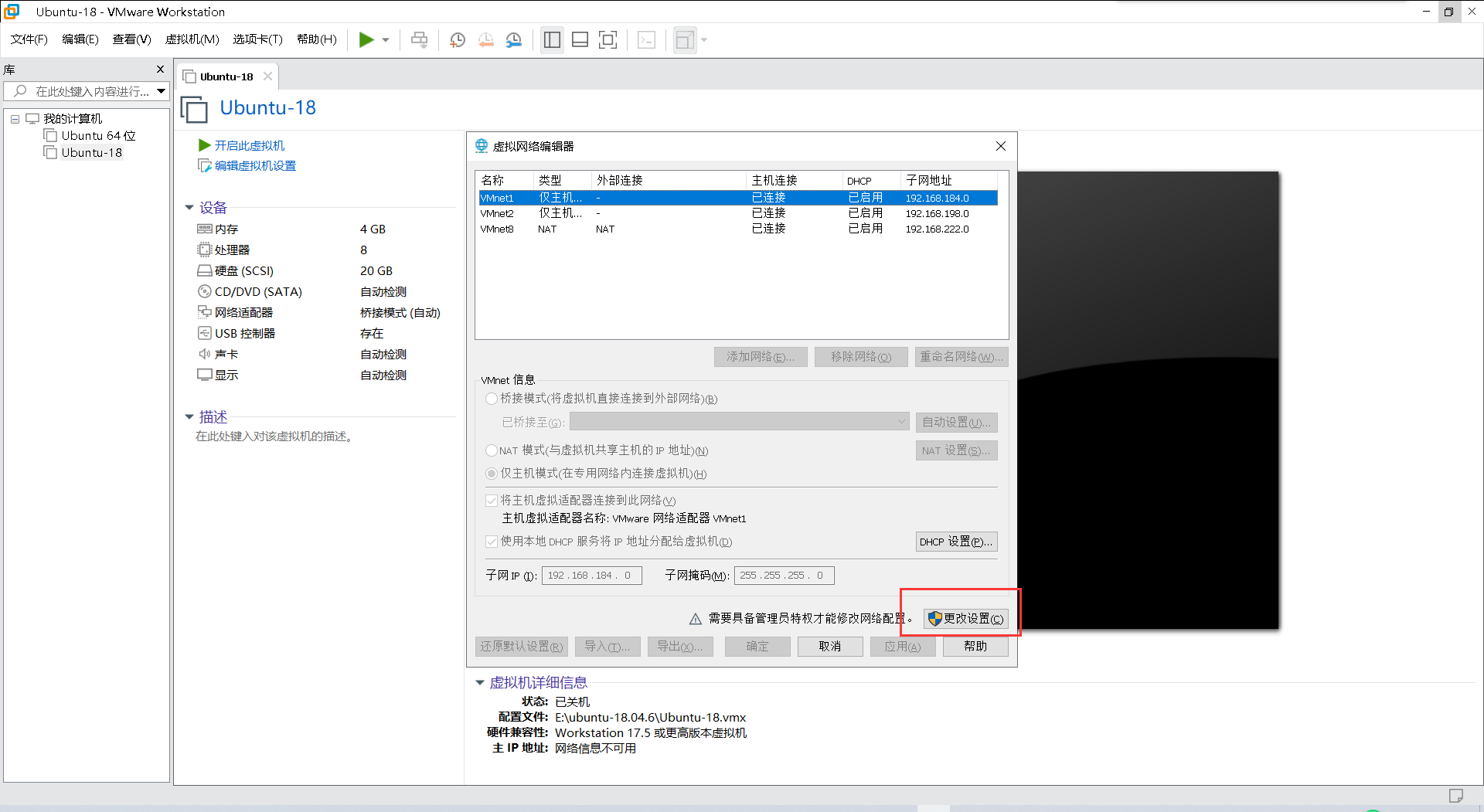Open 选项卡(T) menu
The image size is (1484, 812).
click(257, 39)
